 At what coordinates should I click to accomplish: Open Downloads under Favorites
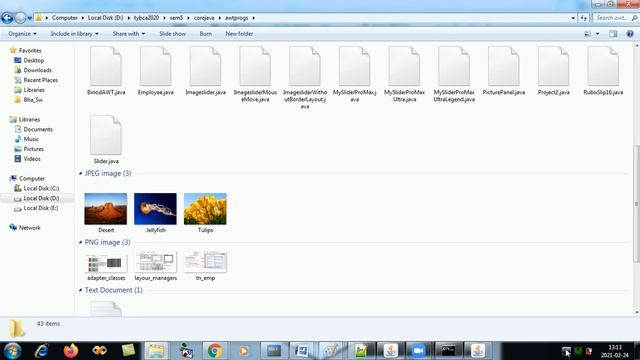tap(37, 70)
